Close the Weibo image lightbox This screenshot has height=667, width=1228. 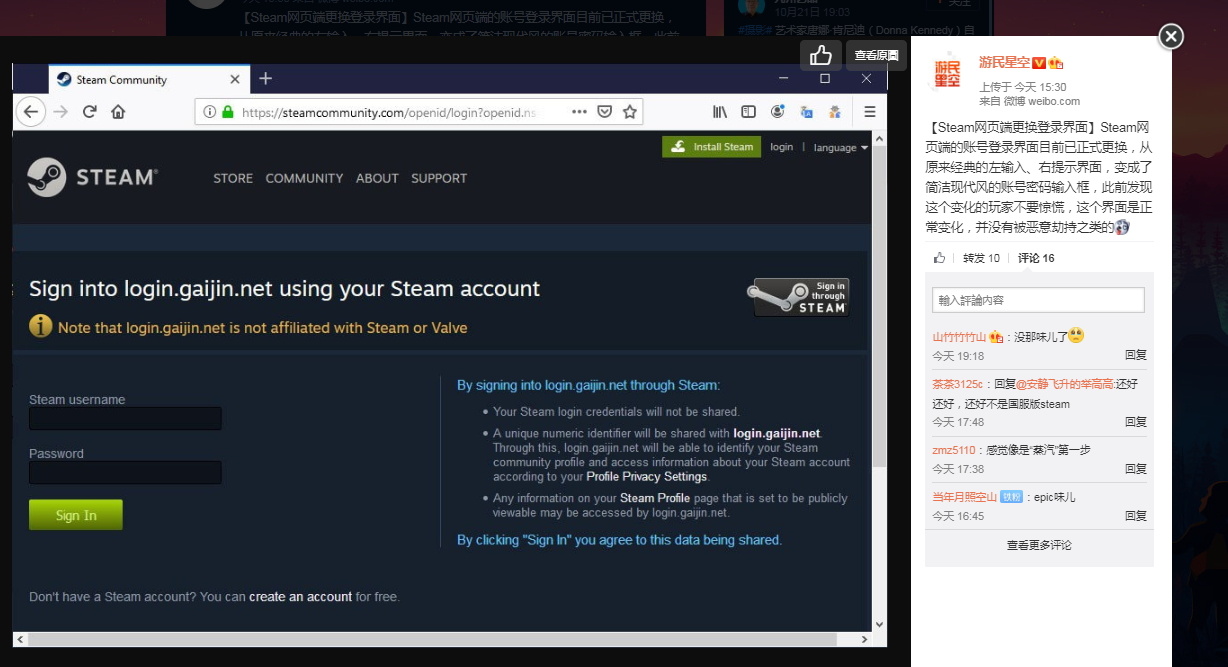[1170, 37]
